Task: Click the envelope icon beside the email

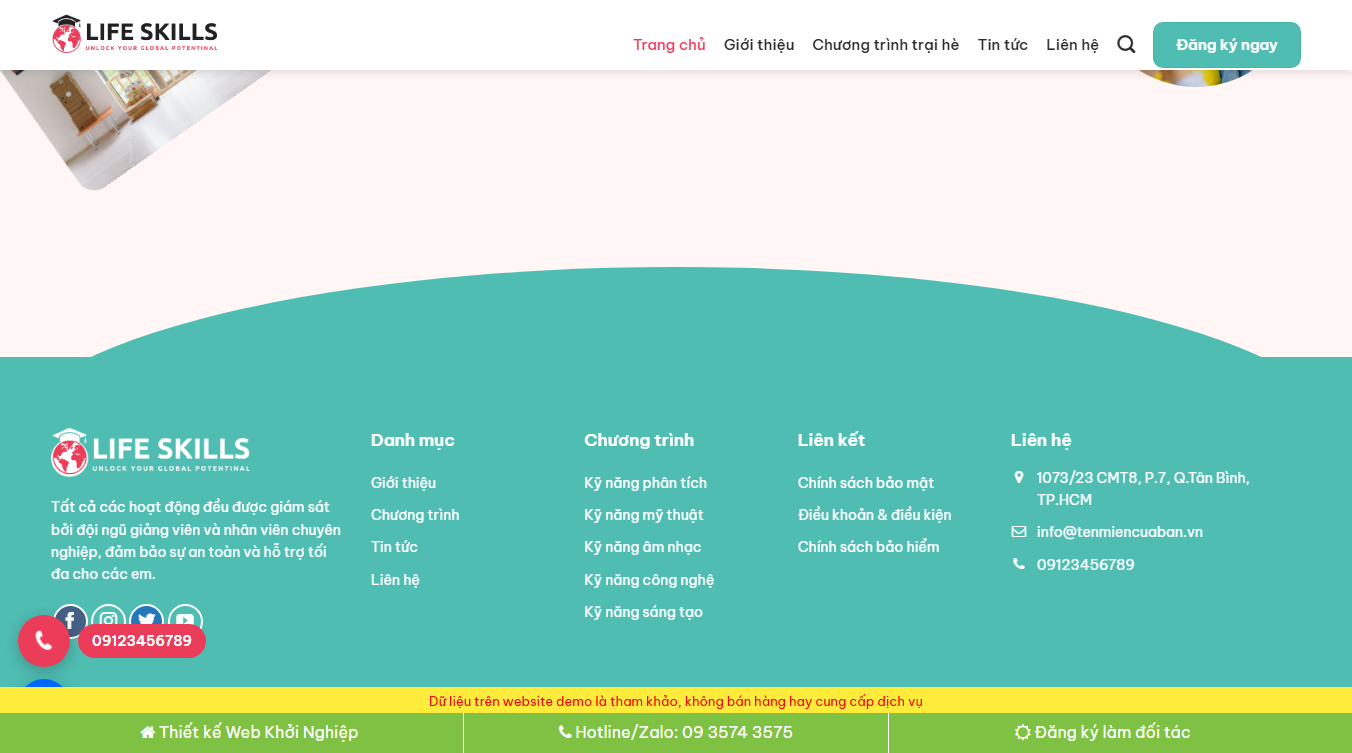Action: coord(1019,532)
